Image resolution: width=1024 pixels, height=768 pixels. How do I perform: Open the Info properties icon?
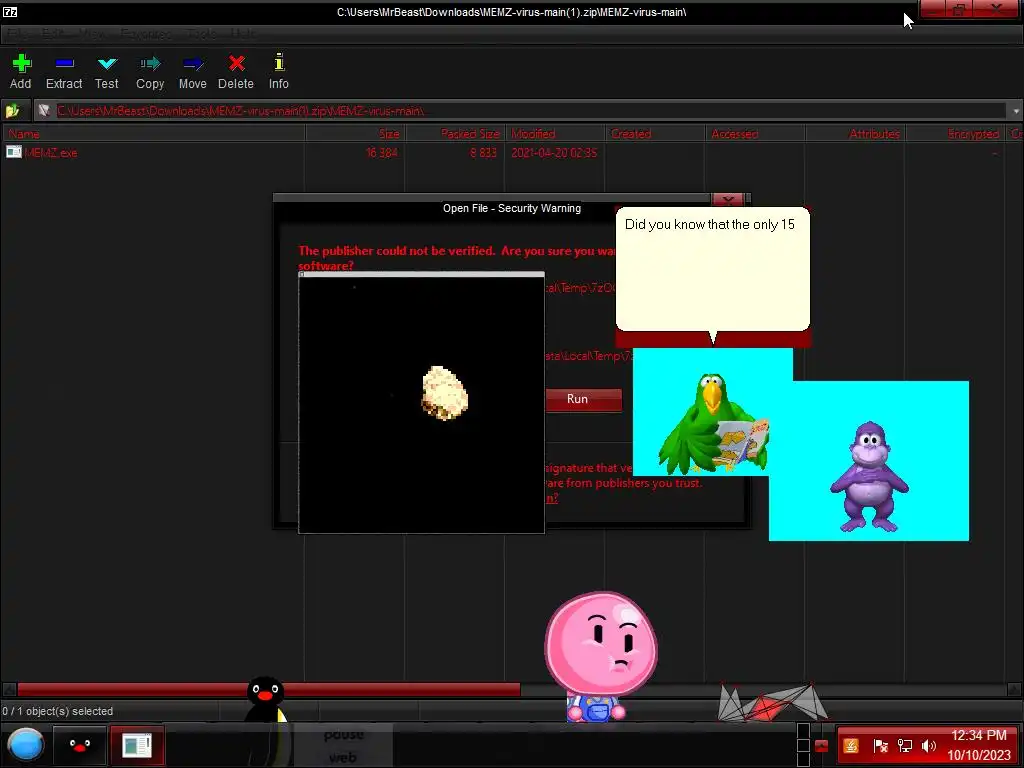click(x=279, y=62)
